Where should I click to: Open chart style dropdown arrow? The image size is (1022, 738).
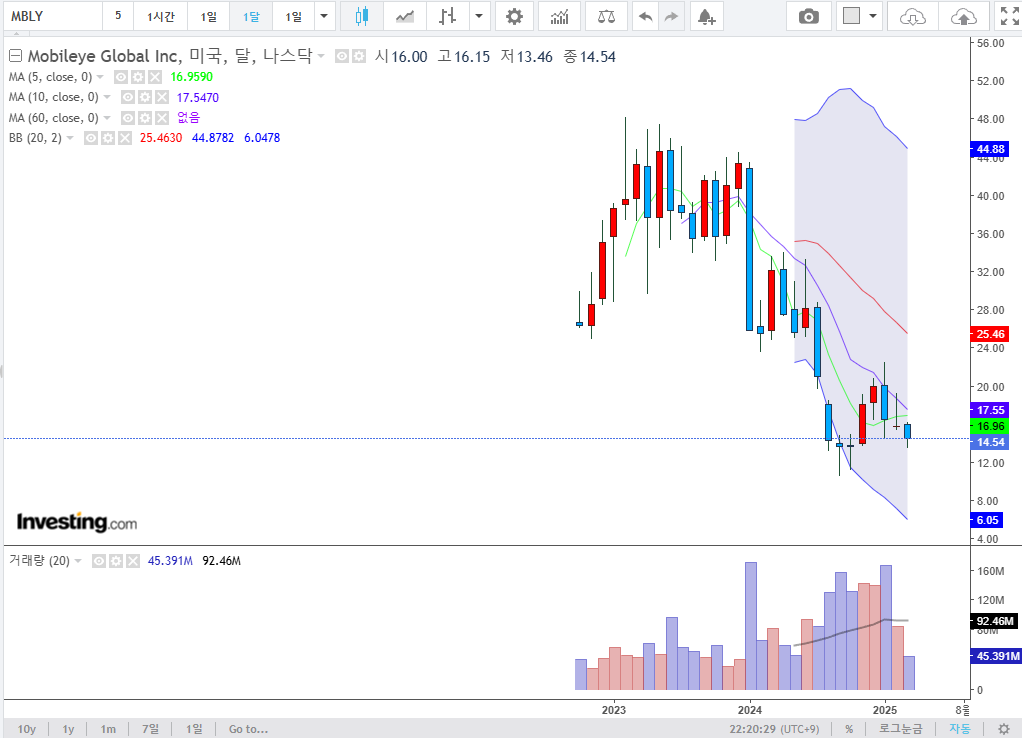tap(479, 16)
